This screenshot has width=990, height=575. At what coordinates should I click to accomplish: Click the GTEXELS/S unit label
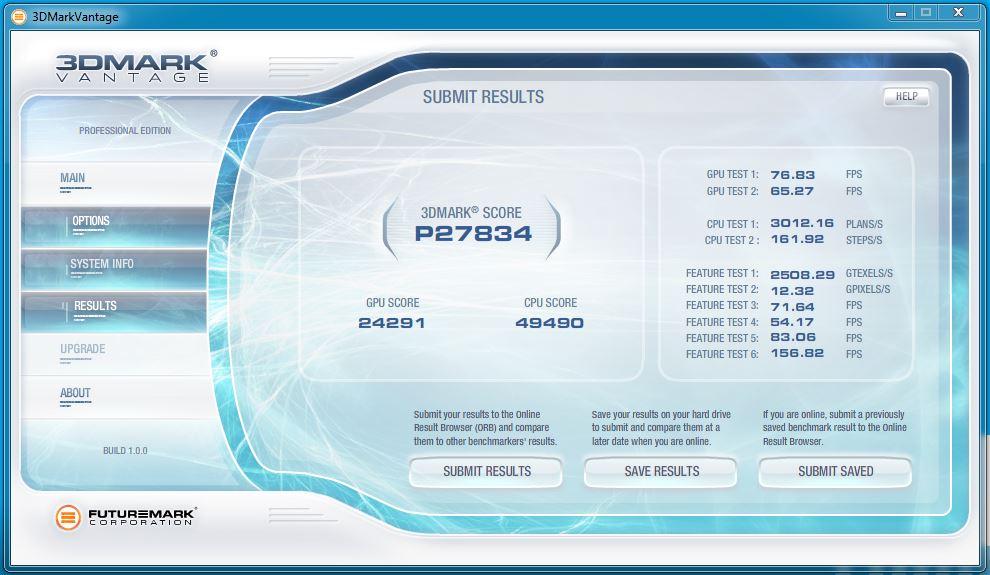click(x=869, y=273)
